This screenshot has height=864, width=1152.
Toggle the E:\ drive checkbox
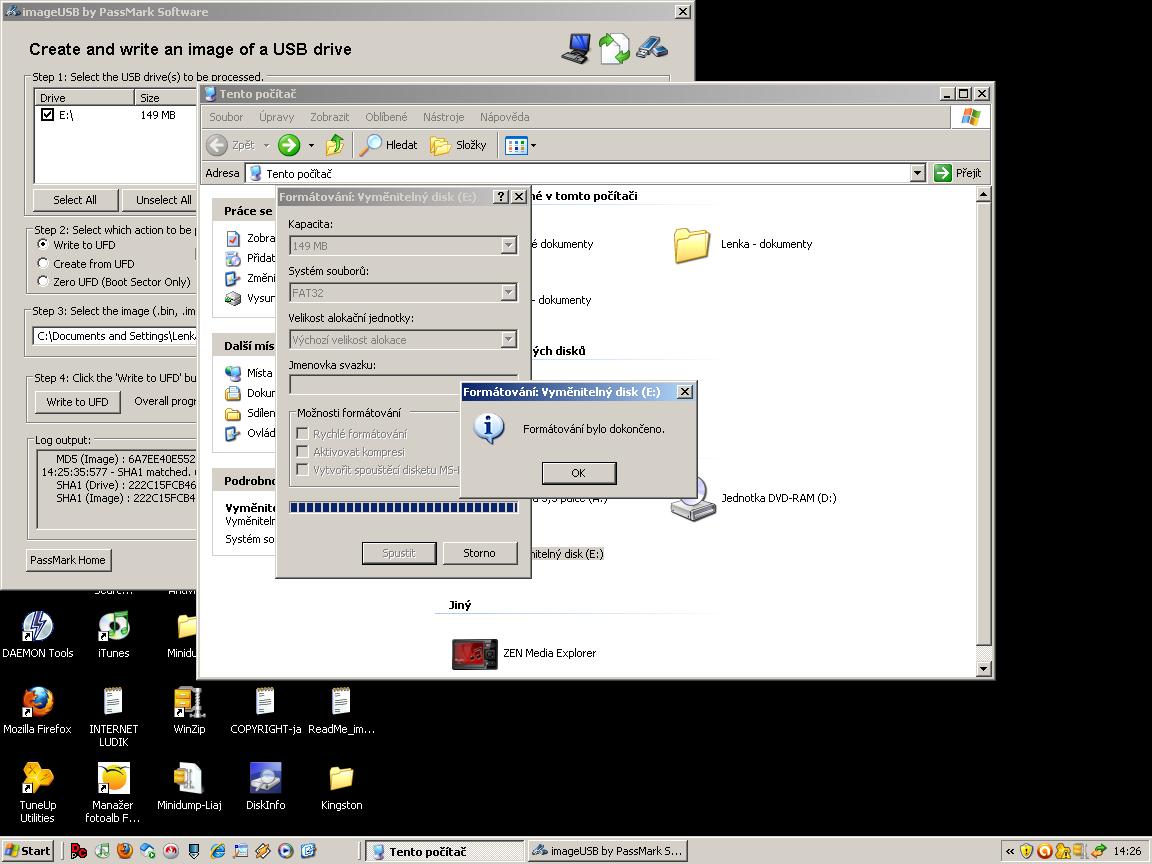click(47, 115)
